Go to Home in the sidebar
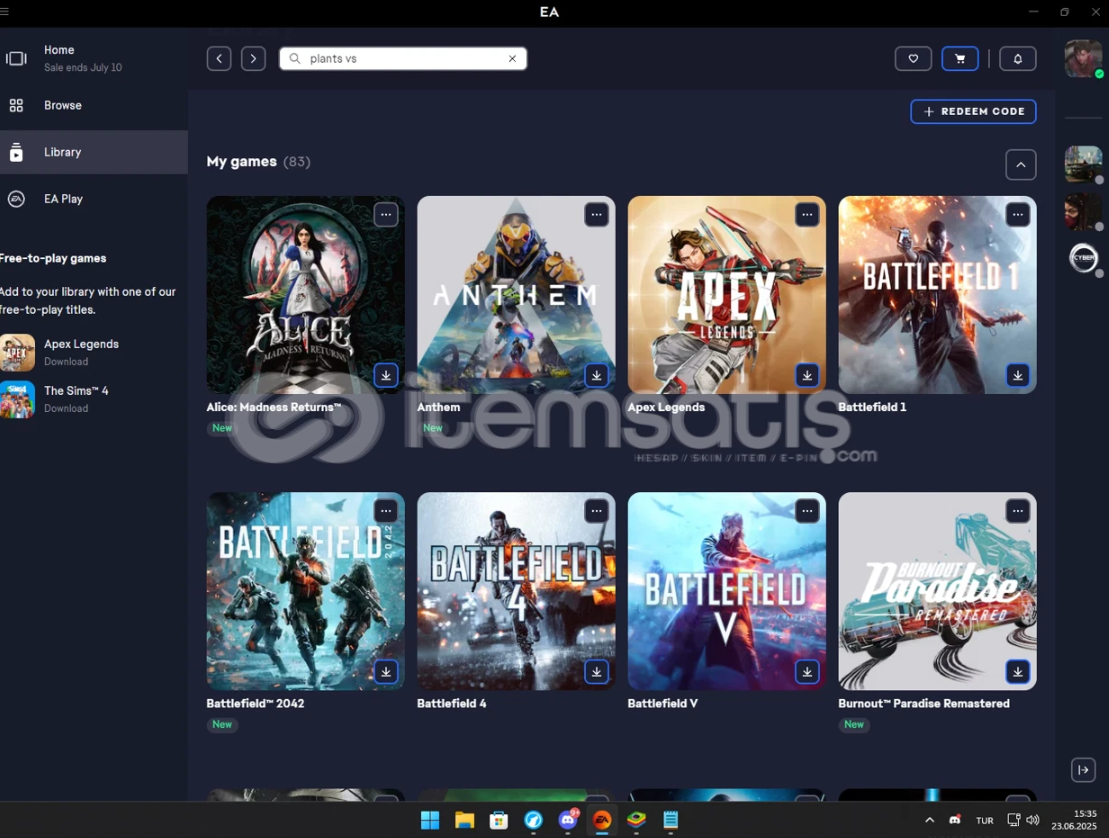 [94, 58]
